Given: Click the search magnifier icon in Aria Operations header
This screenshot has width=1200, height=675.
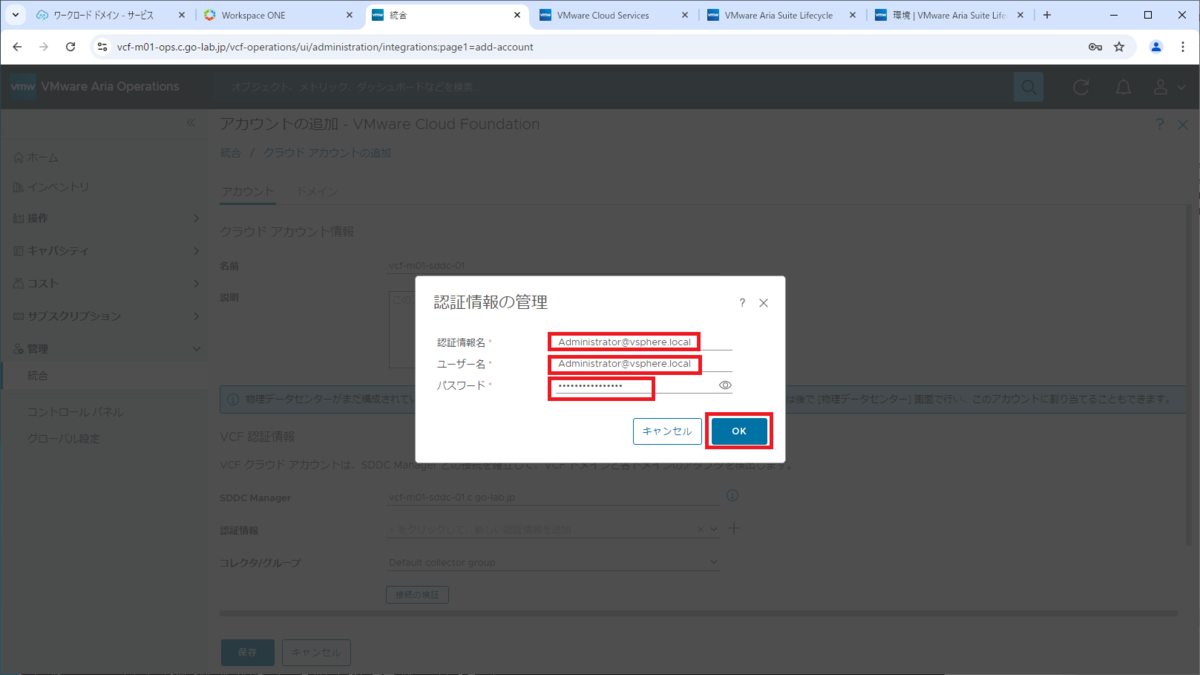Looking at the screenshot, I should point(1028,87).
